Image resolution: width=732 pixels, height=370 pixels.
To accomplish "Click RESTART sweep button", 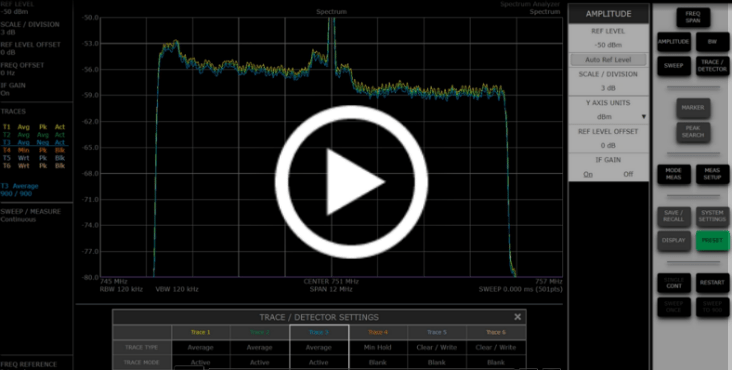I will pyautogui.click(x=712, y=283).
